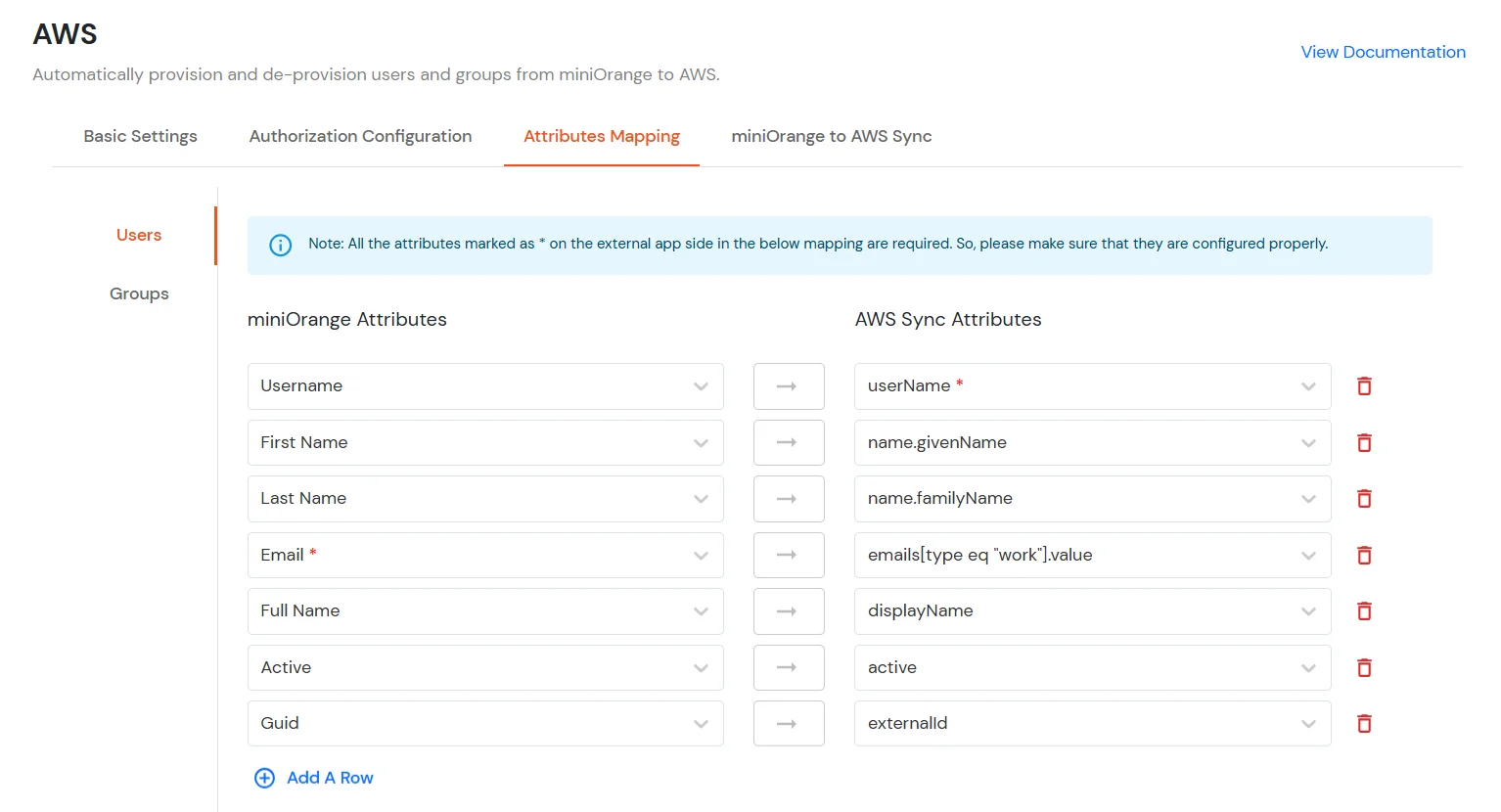Expand the Active attribute dropdown
This screenshot has height=812, width=1501.
701,667
